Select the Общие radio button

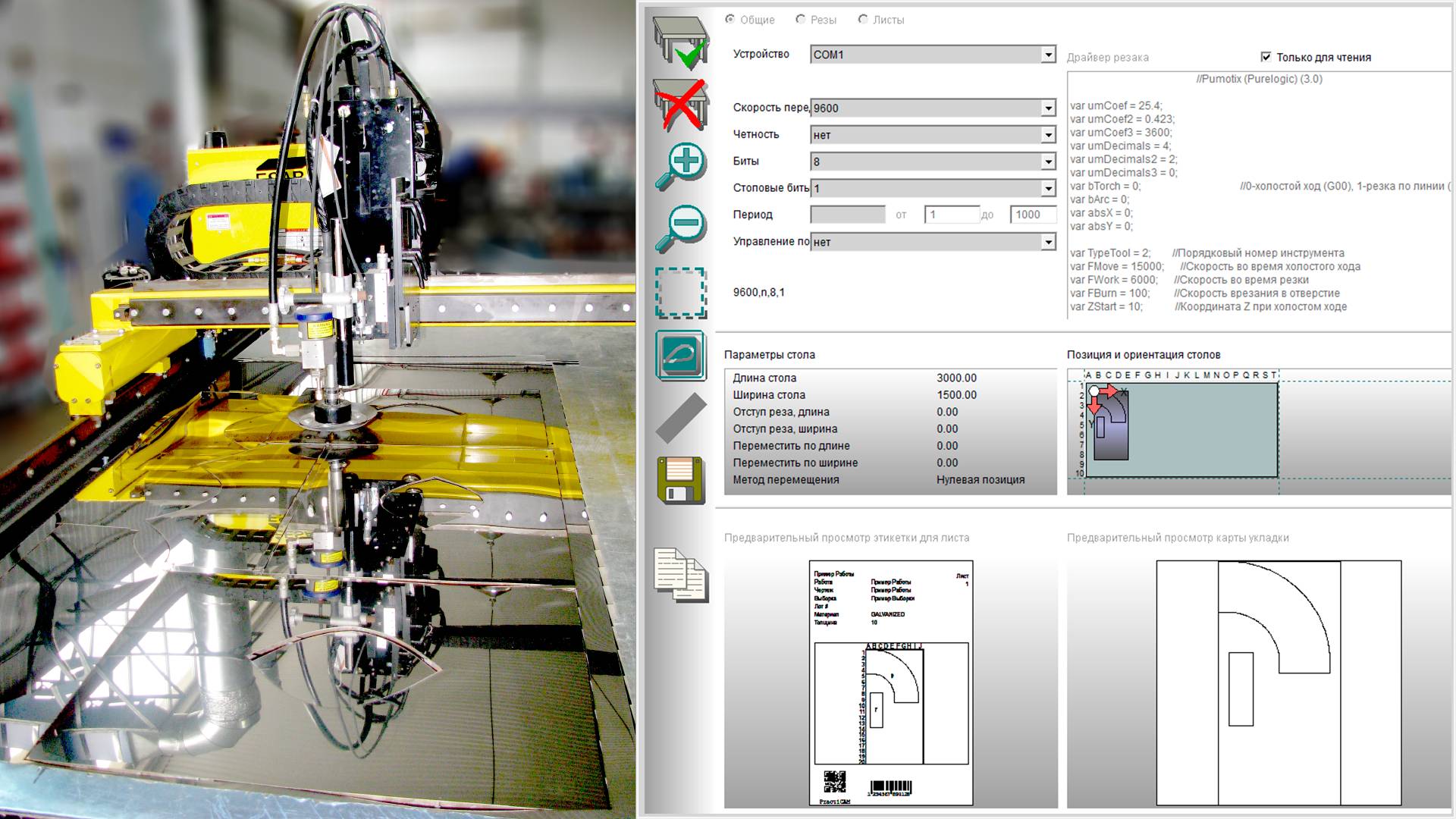[730, 20]
